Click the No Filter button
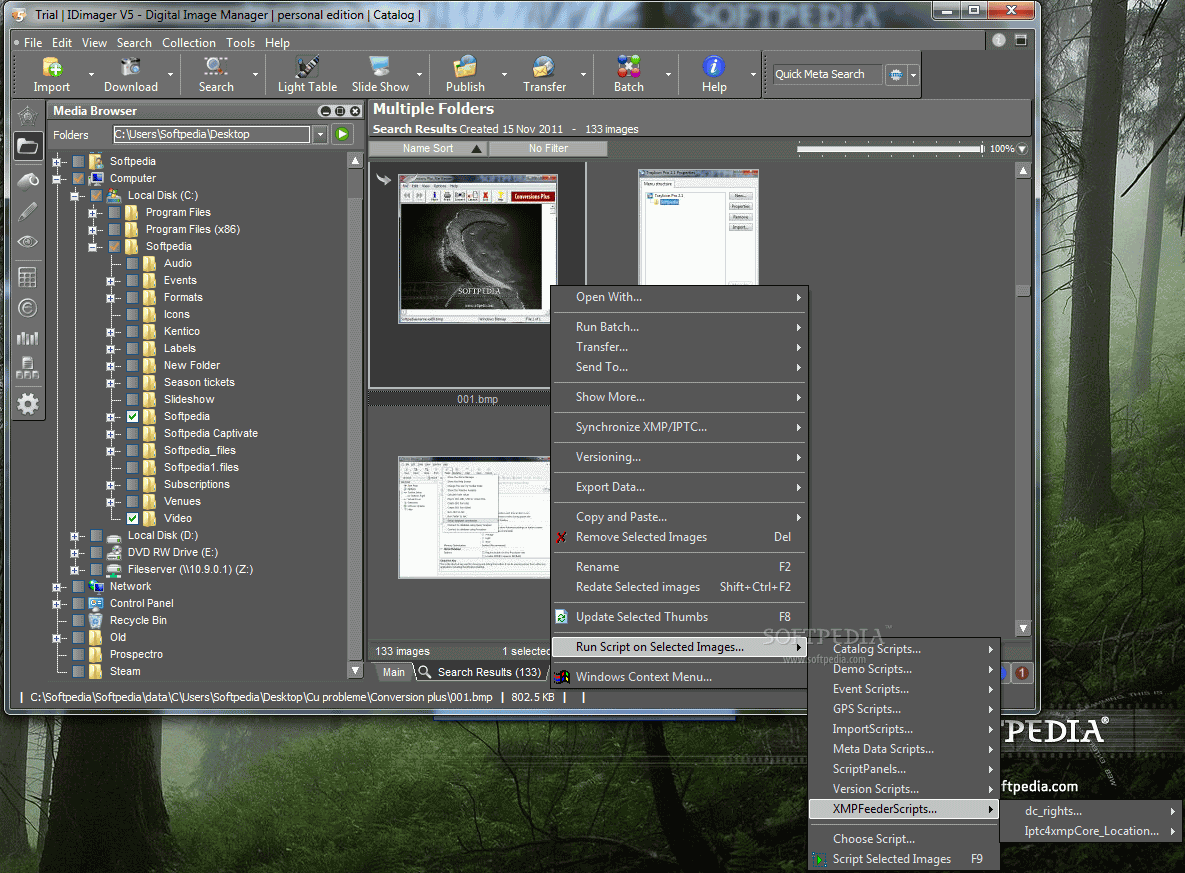 (x=549, y=148)
